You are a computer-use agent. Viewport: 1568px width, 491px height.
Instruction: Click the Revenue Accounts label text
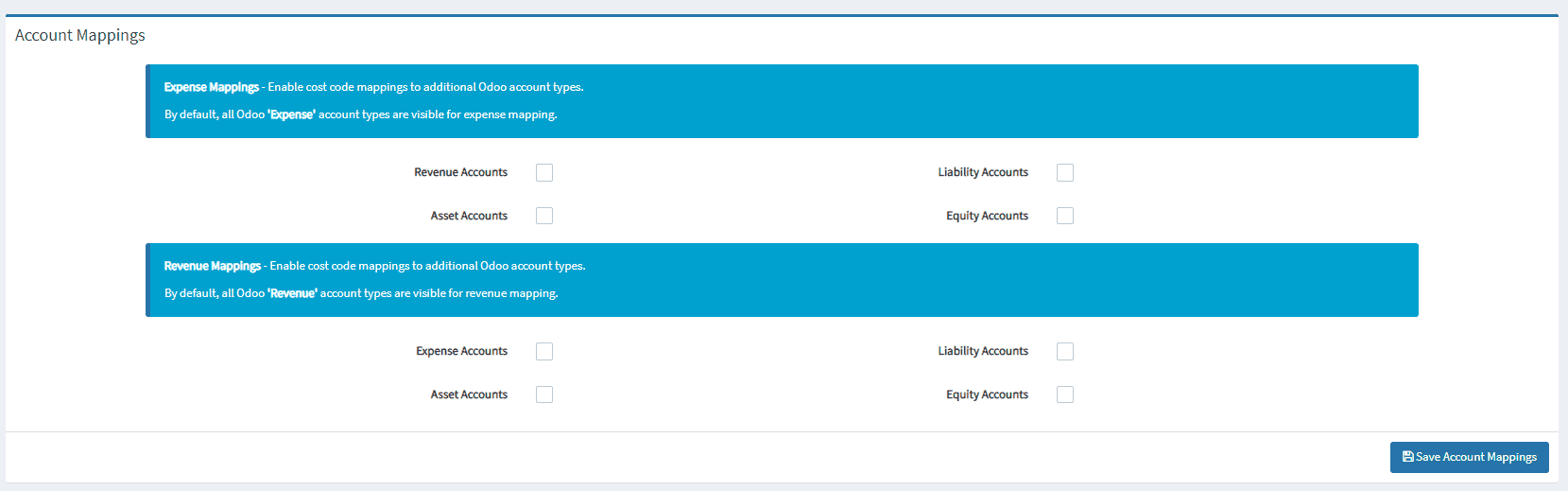click(x=460, y=172)
